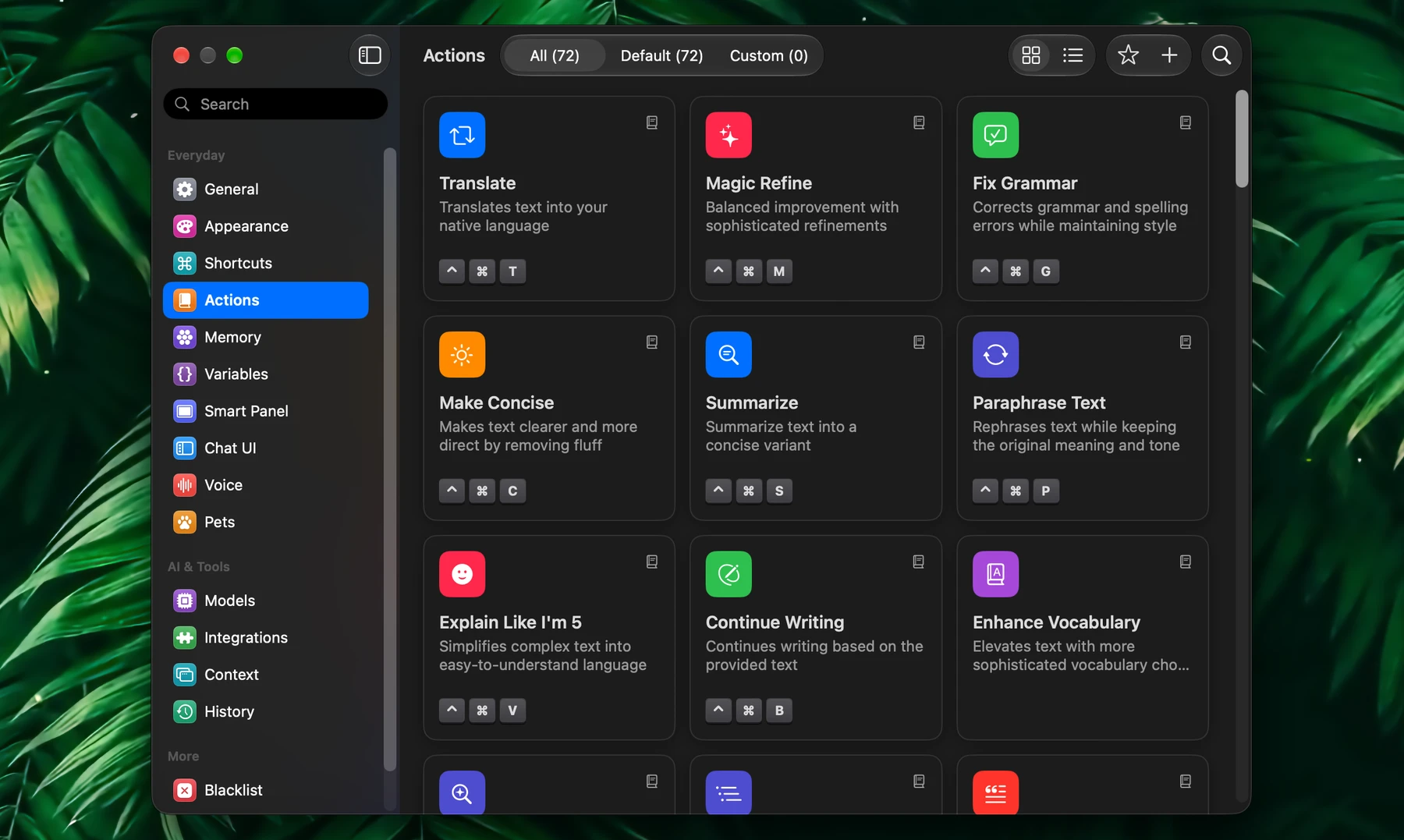Open Appearance settings in sidebar
The image size is (1404, 840).
pos(265,226)
